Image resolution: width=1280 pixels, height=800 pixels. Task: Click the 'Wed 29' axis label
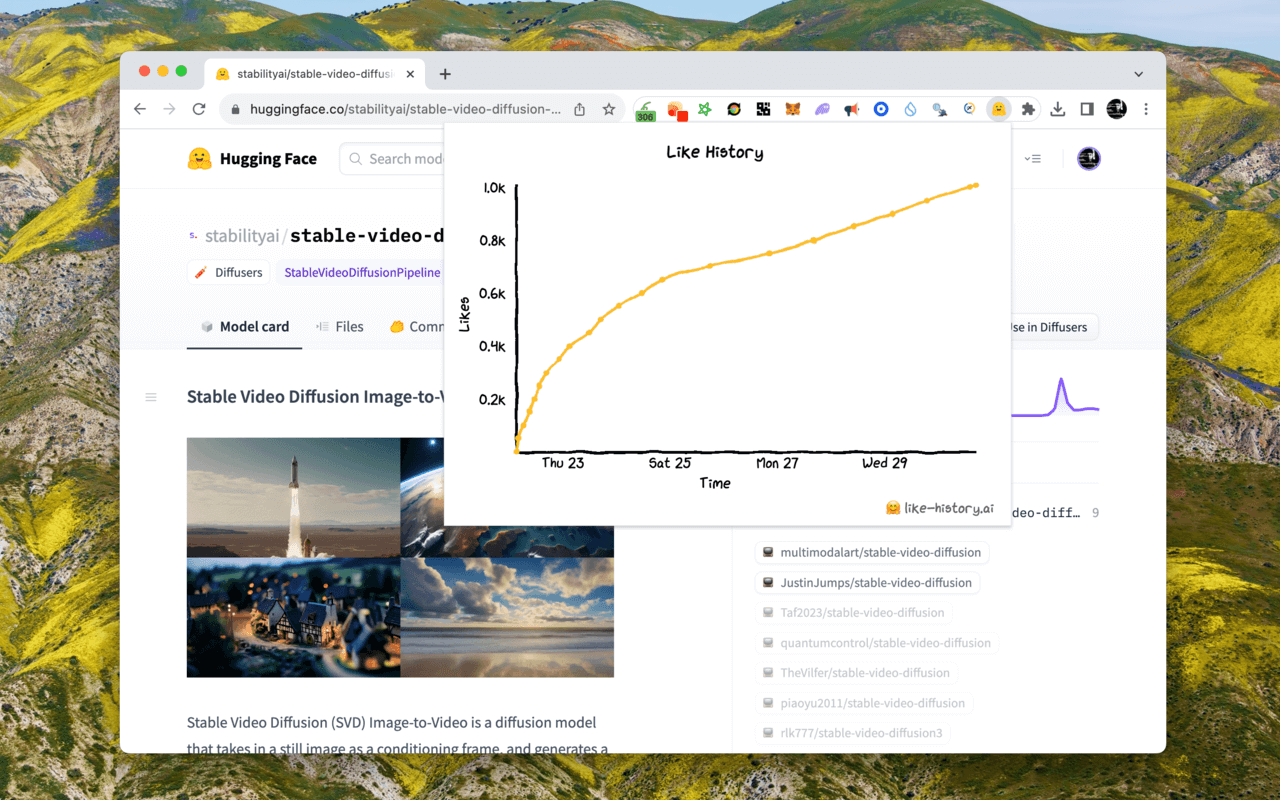tap(885, 463)
